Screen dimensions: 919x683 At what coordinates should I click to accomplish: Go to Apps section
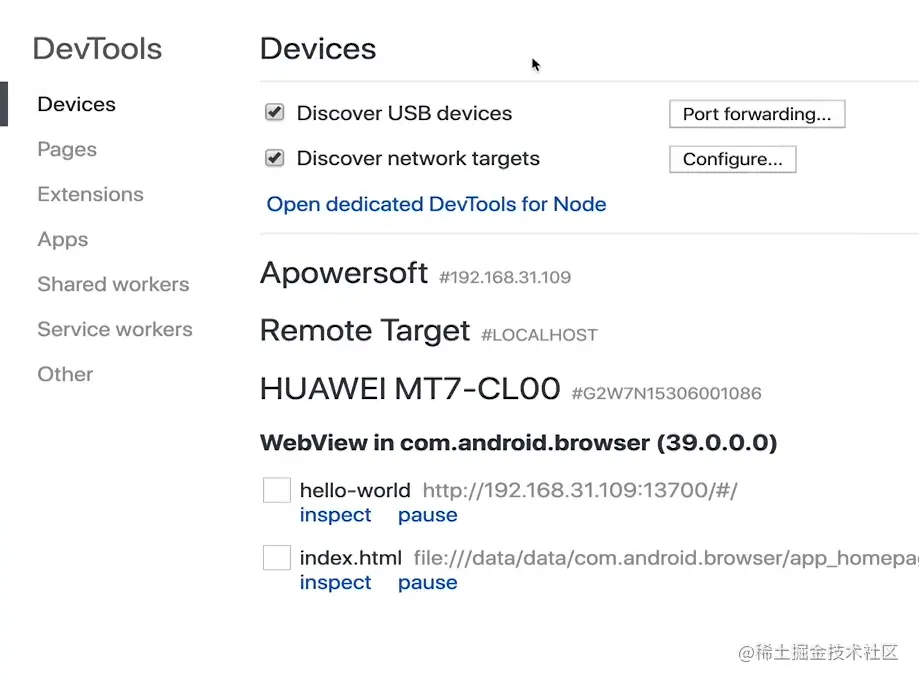coord(63,239)
